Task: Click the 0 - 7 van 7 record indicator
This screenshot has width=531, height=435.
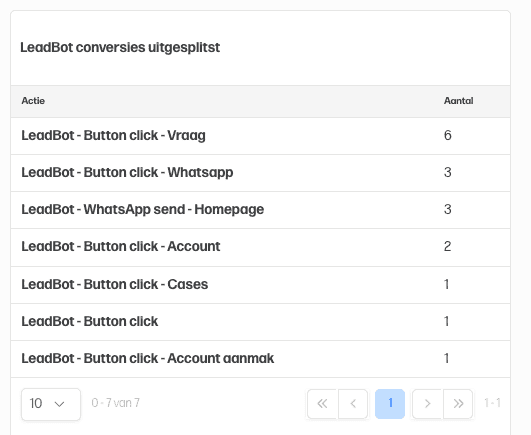Action: tap(115, 403)
